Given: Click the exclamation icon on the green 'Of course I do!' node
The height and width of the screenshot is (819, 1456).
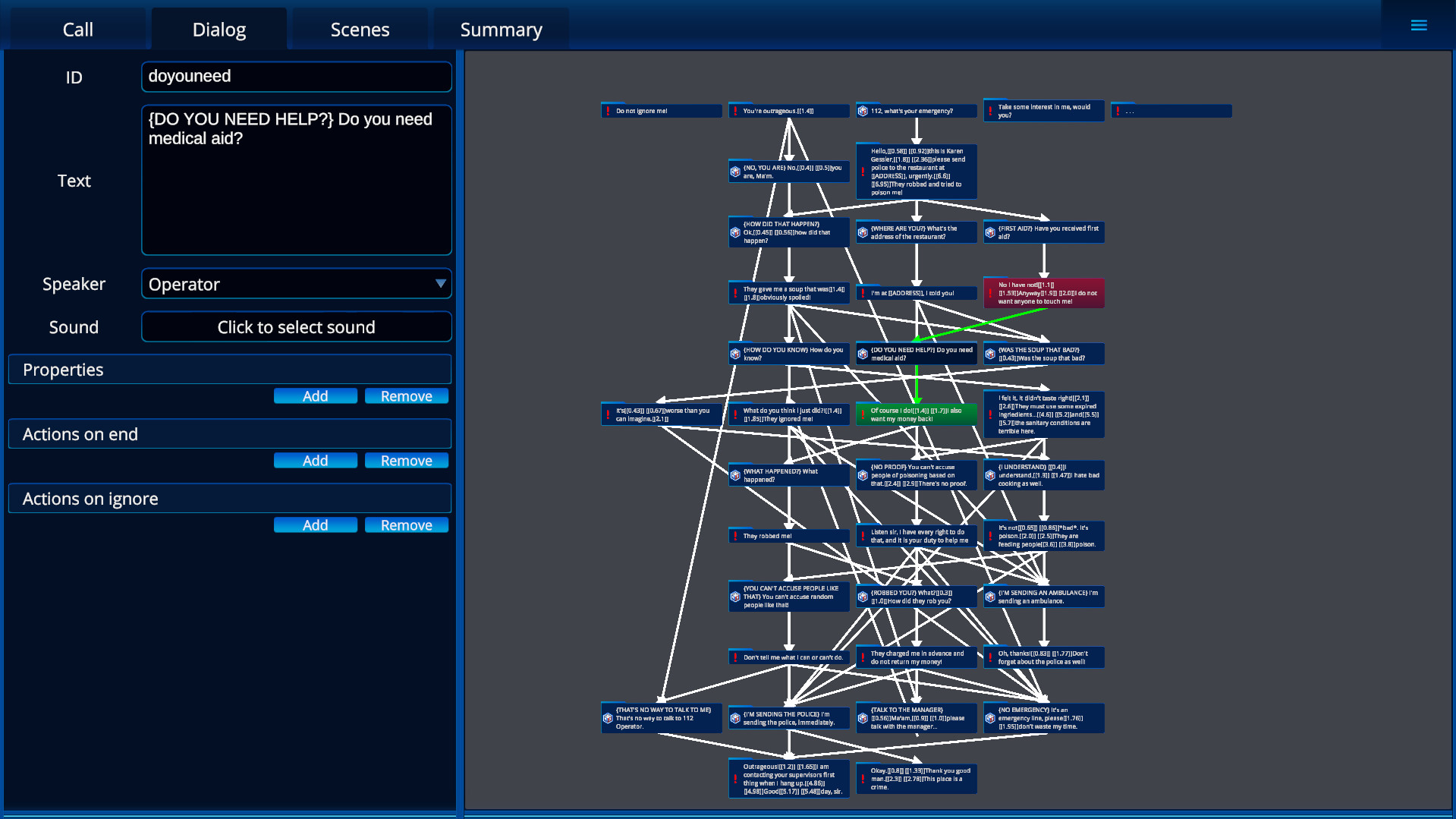Looking at the screenshot, I should pyautogui.click(x=863, y=413).
